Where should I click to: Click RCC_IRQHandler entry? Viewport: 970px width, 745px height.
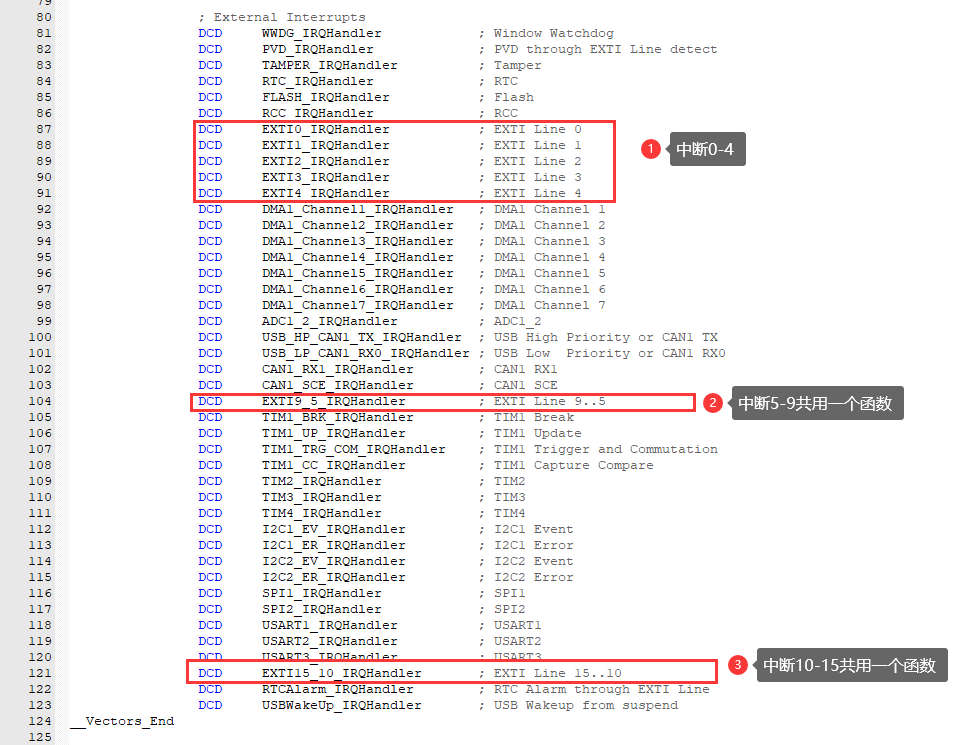click(317, 114)
